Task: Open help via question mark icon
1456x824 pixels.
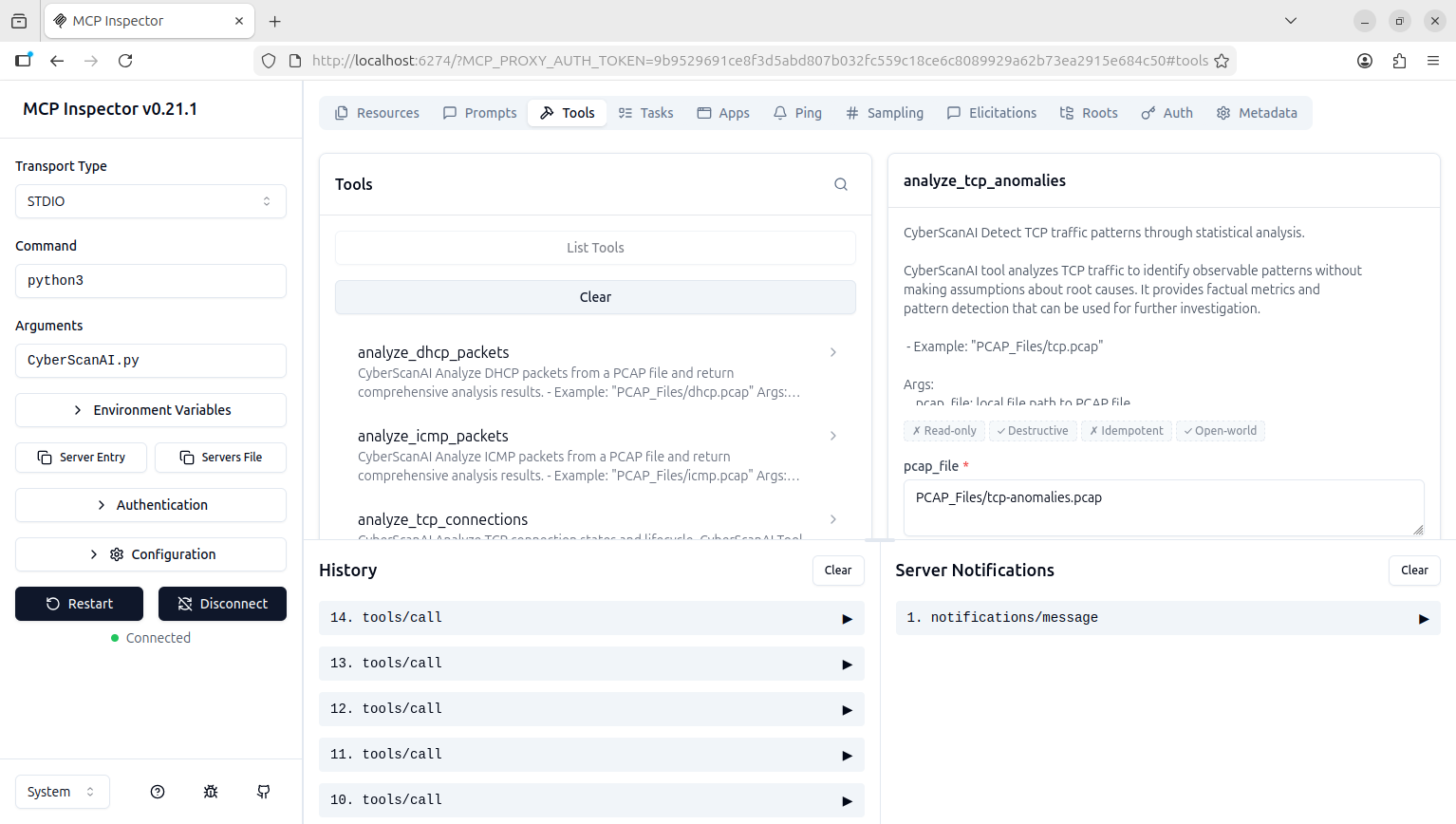Action: pyautogui.click(x=158, y=792)
